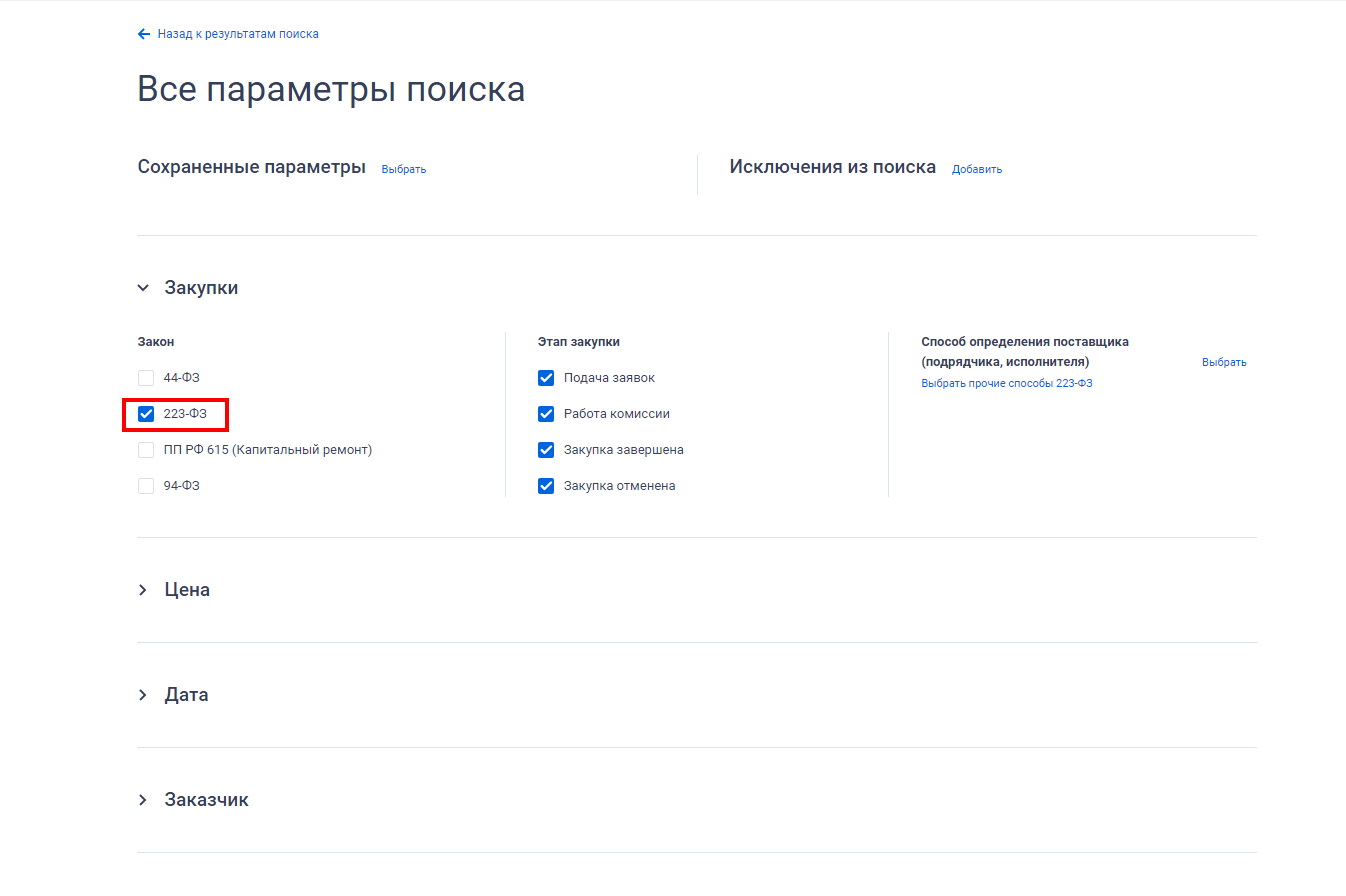Open Назад к результатам поиска link
1346x896 pixels.
coord(238,34)
